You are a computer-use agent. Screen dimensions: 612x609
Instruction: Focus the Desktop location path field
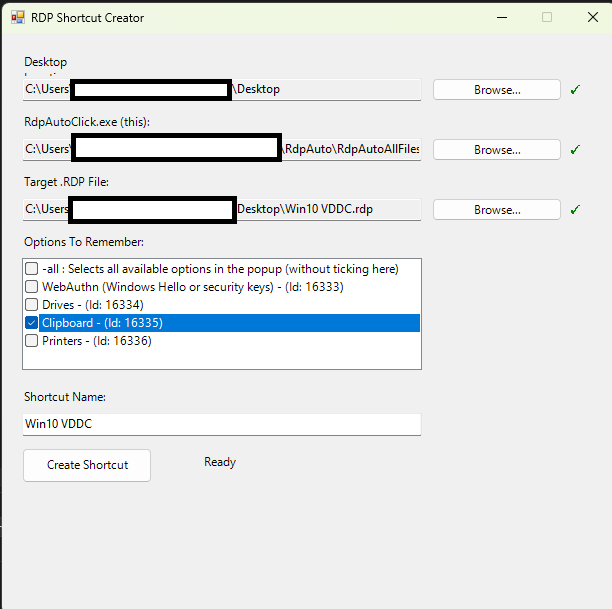pyautogui.click(x=222, y=90)
